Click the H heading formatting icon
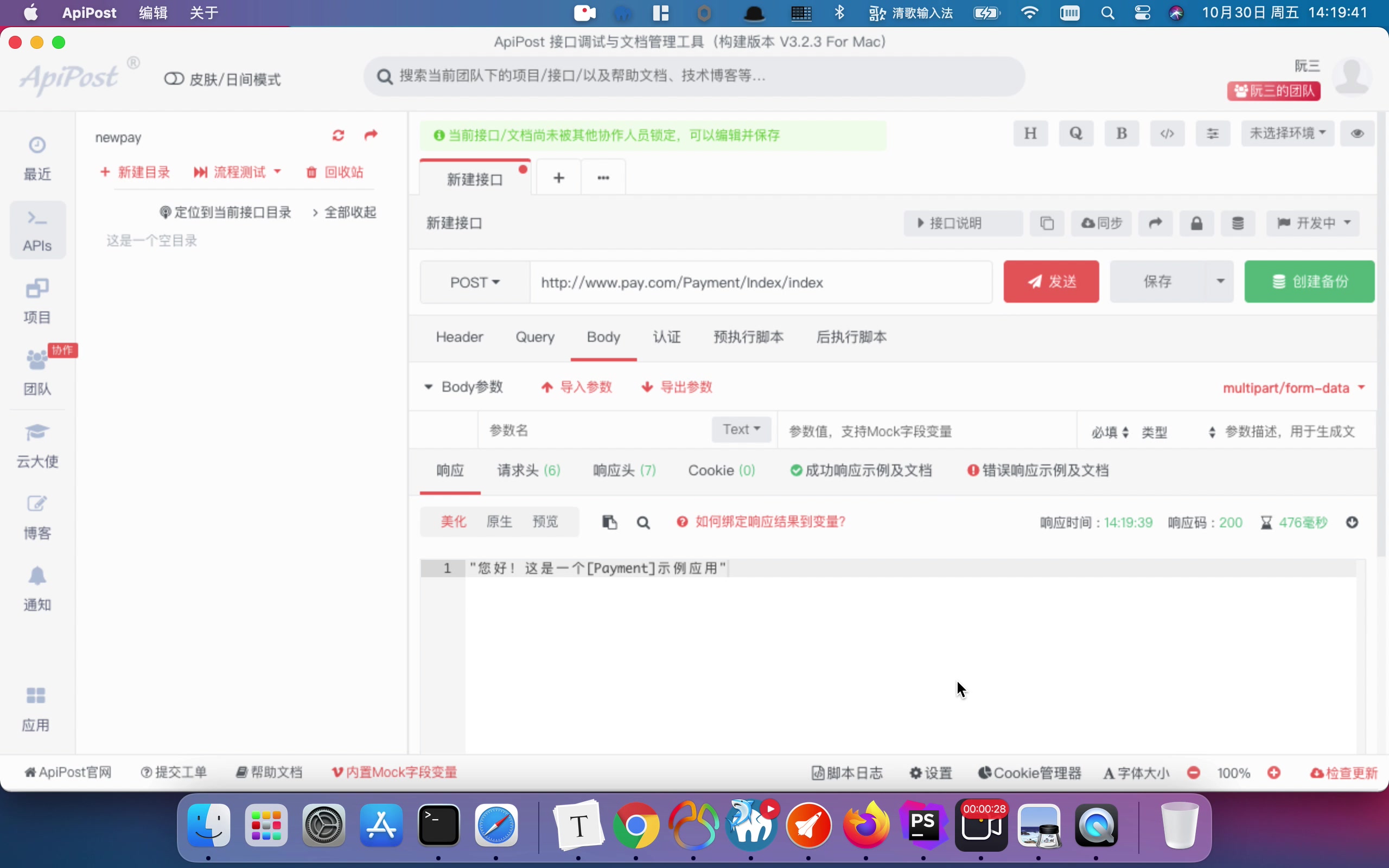Screen dimensions: 1389x868 (1030, 133)
